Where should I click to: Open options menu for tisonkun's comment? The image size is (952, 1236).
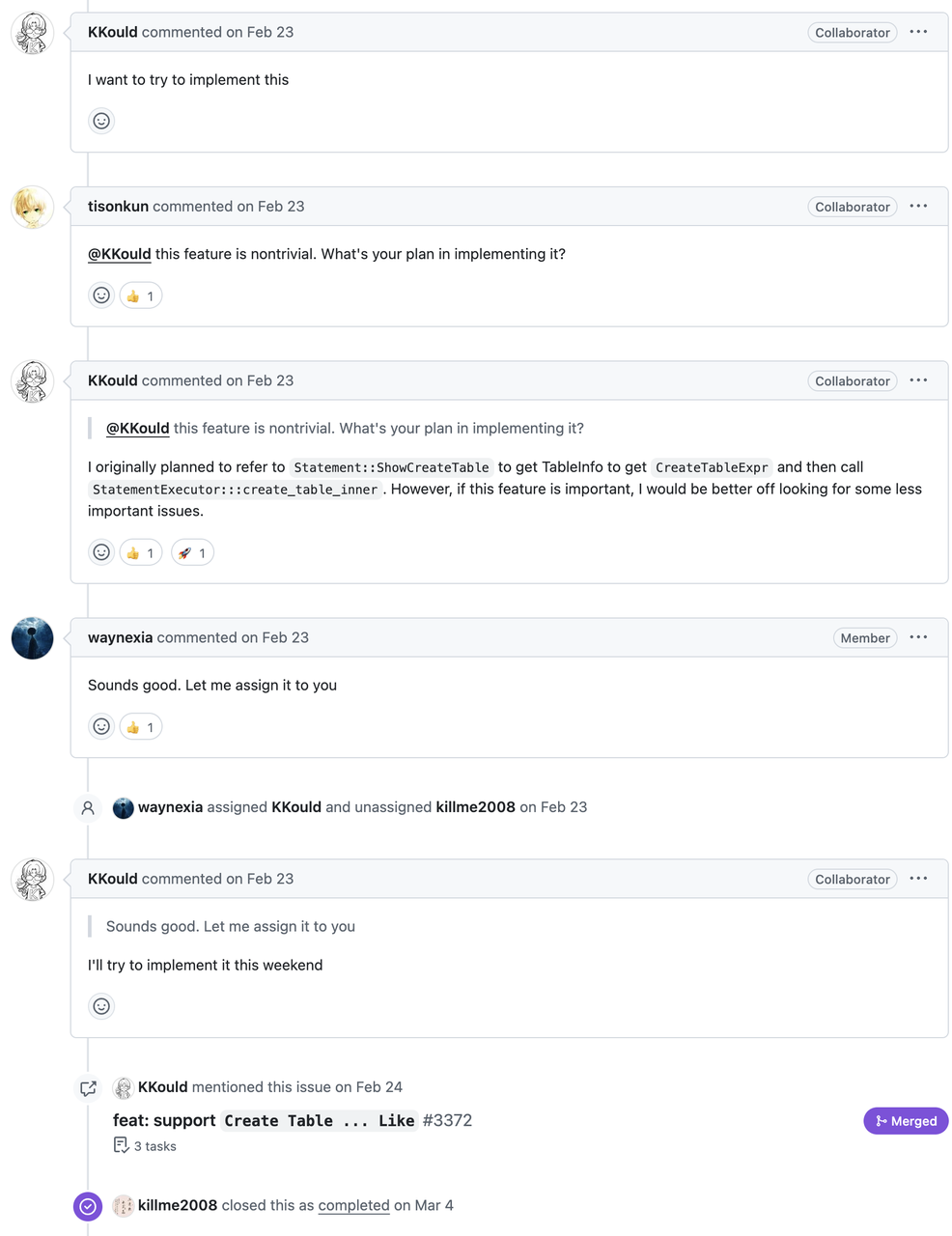coord(918,207)
